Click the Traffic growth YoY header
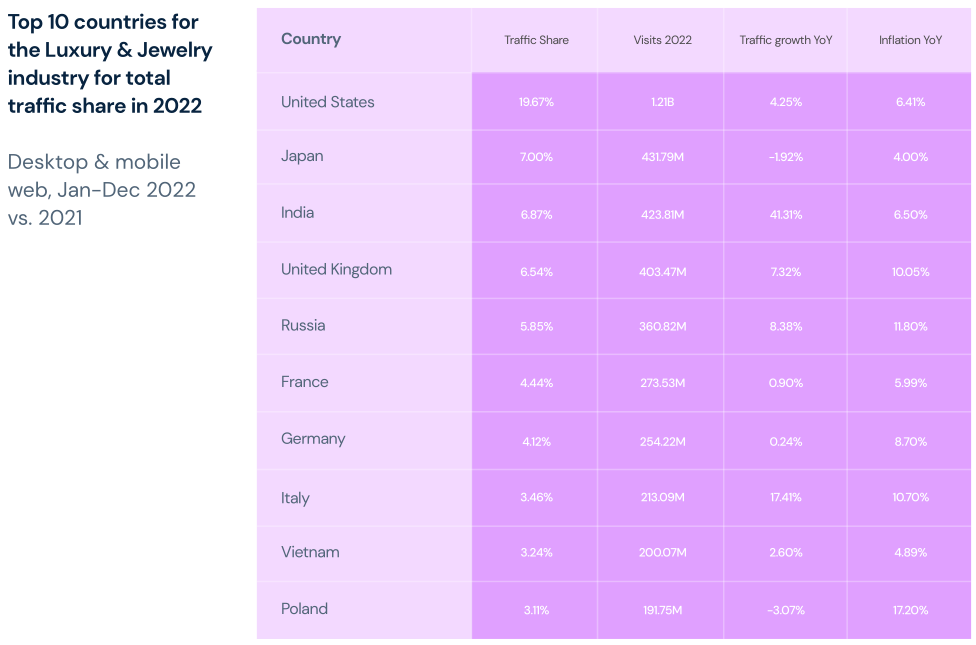The image size is (976, 645). point(786,40)
